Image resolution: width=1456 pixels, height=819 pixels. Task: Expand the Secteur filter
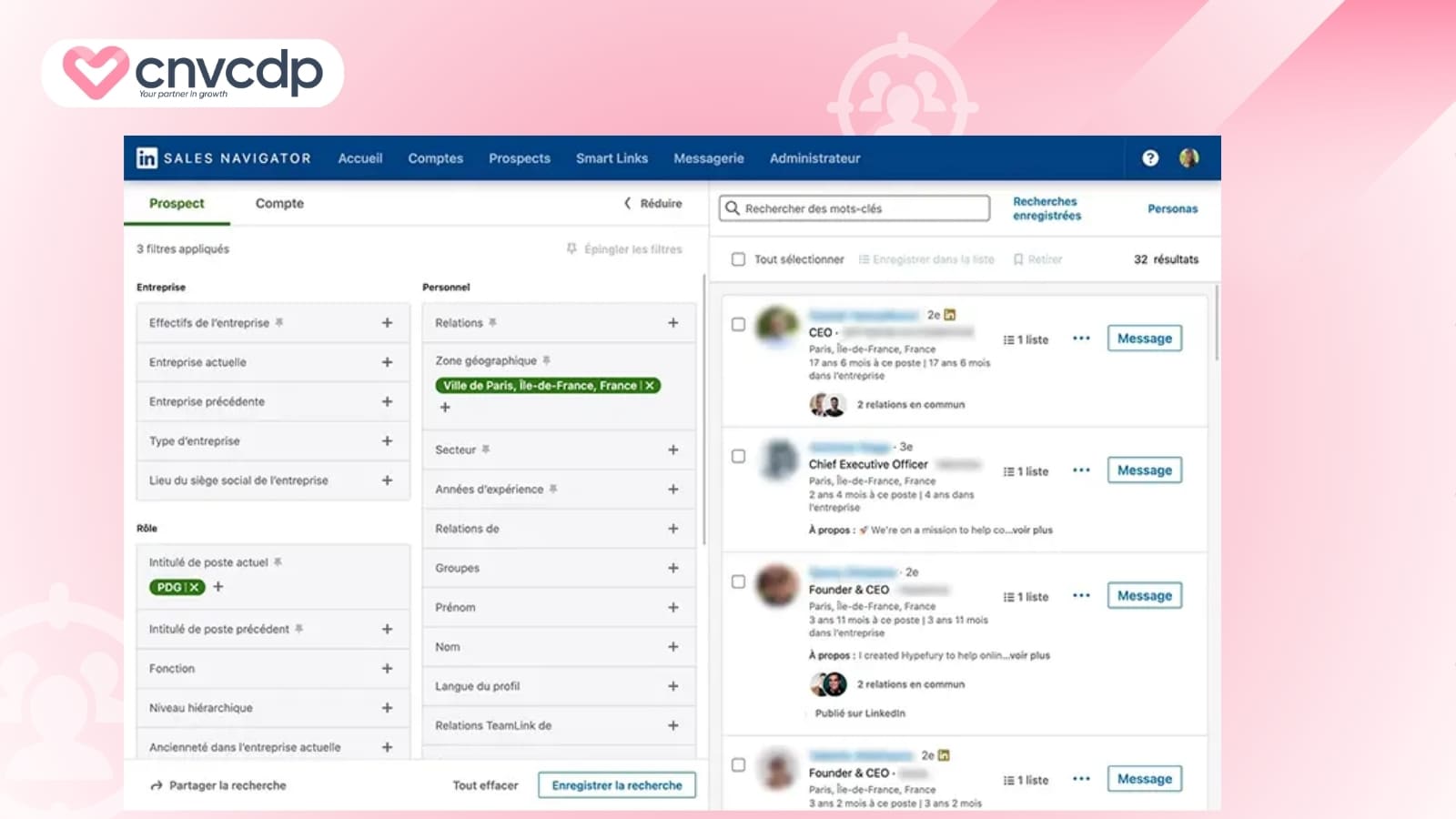click(672, 450)
